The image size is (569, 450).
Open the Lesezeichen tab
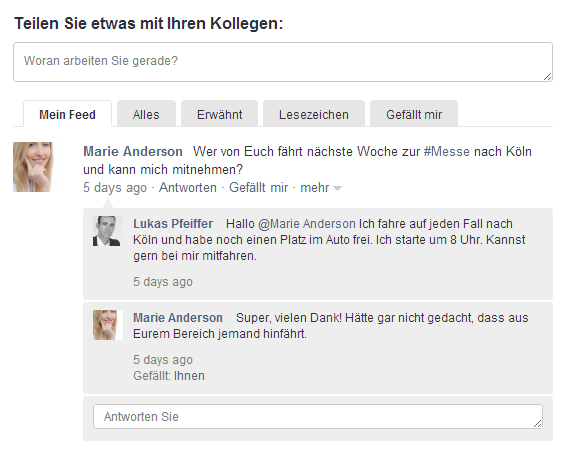pos(314,114)
